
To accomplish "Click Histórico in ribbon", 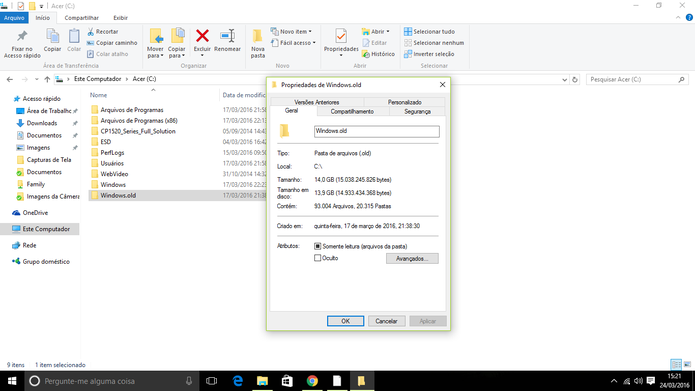I will [x=378, y=54].
